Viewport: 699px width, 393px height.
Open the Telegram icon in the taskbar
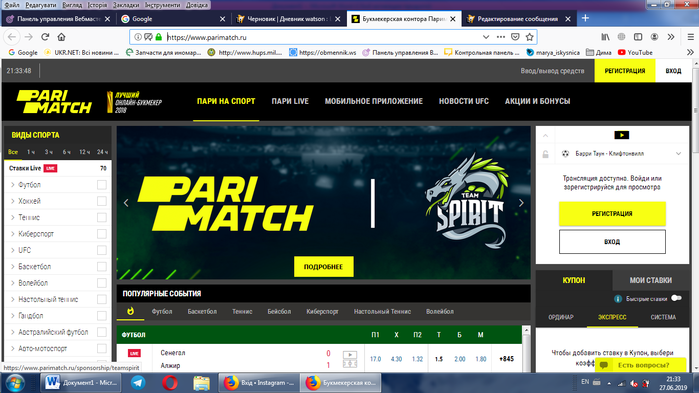click(138, 383)
